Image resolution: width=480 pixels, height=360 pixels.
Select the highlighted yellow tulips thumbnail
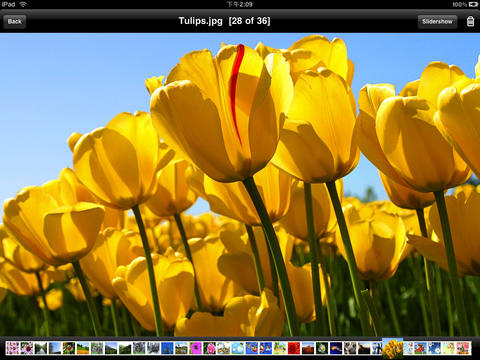pyautogui.click(x=393, y=348)
